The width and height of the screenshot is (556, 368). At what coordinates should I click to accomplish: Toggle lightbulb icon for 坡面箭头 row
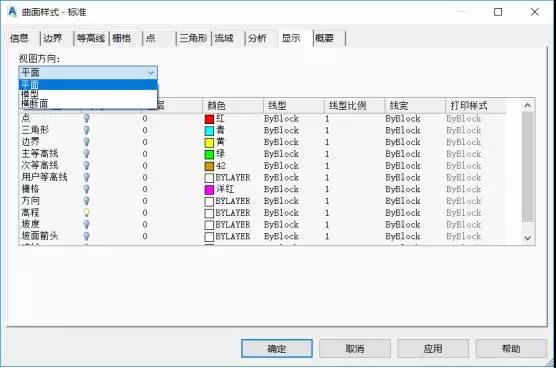pyautogui.click(x=87, y=236)
